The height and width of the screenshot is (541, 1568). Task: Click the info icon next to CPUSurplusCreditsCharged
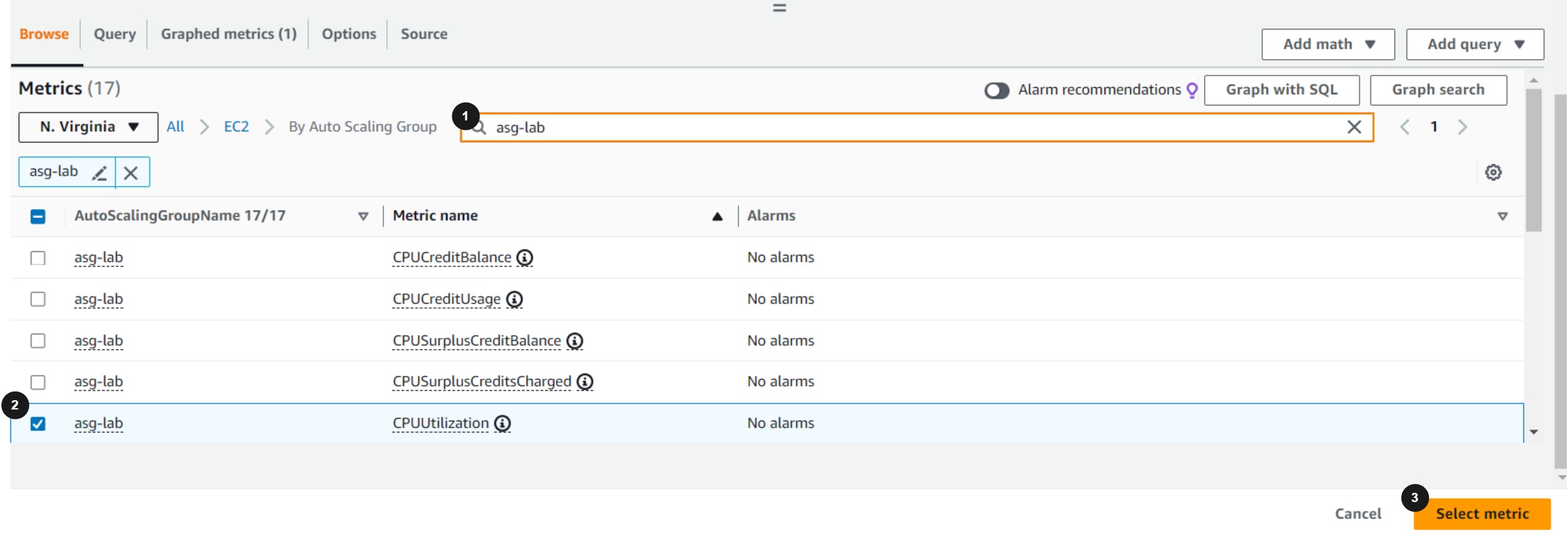(585, 382)
